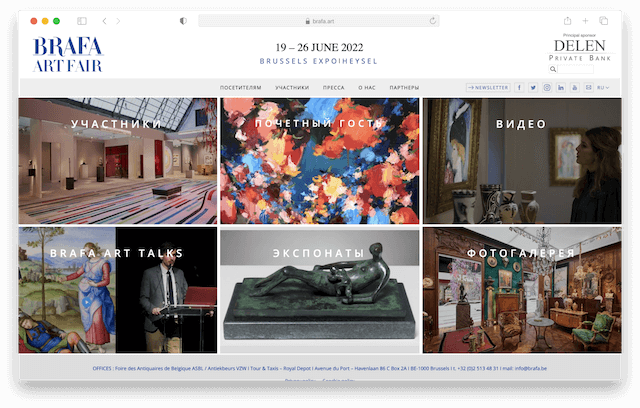Click the privacy shield icon
The width and height of the screenshot is (640, 408).
(183, 21)
